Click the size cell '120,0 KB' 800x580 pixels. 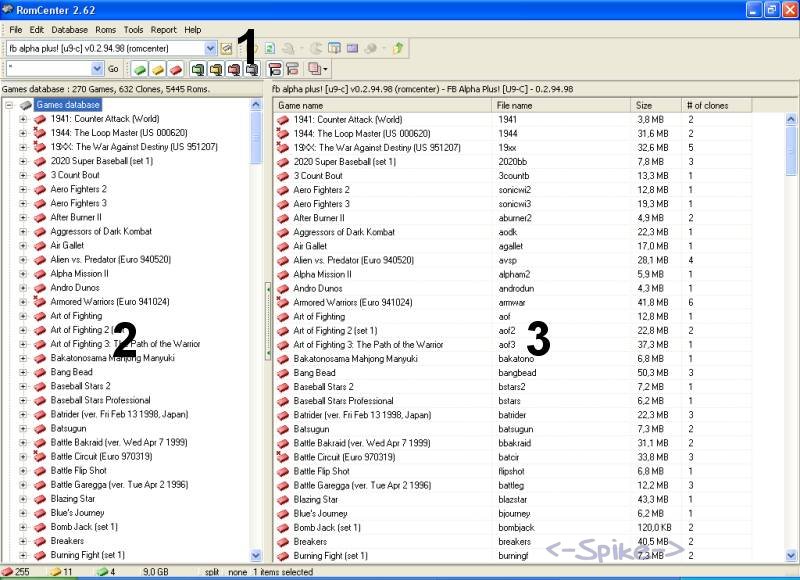pyautogui.click(x=654, y=528)
